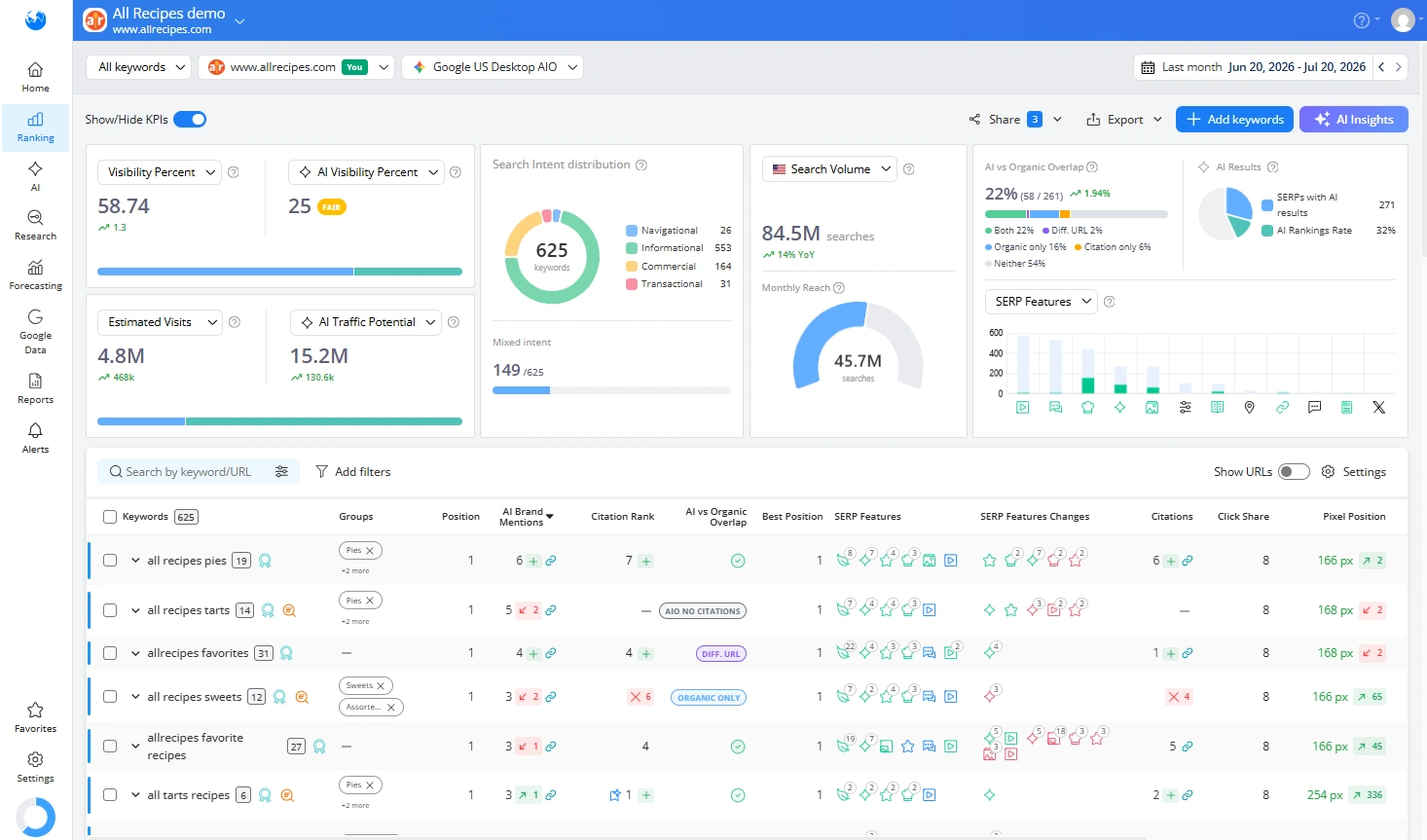Open Settings in sidebar
Screen dimensions: 1427x840
[x=36, y=768]
